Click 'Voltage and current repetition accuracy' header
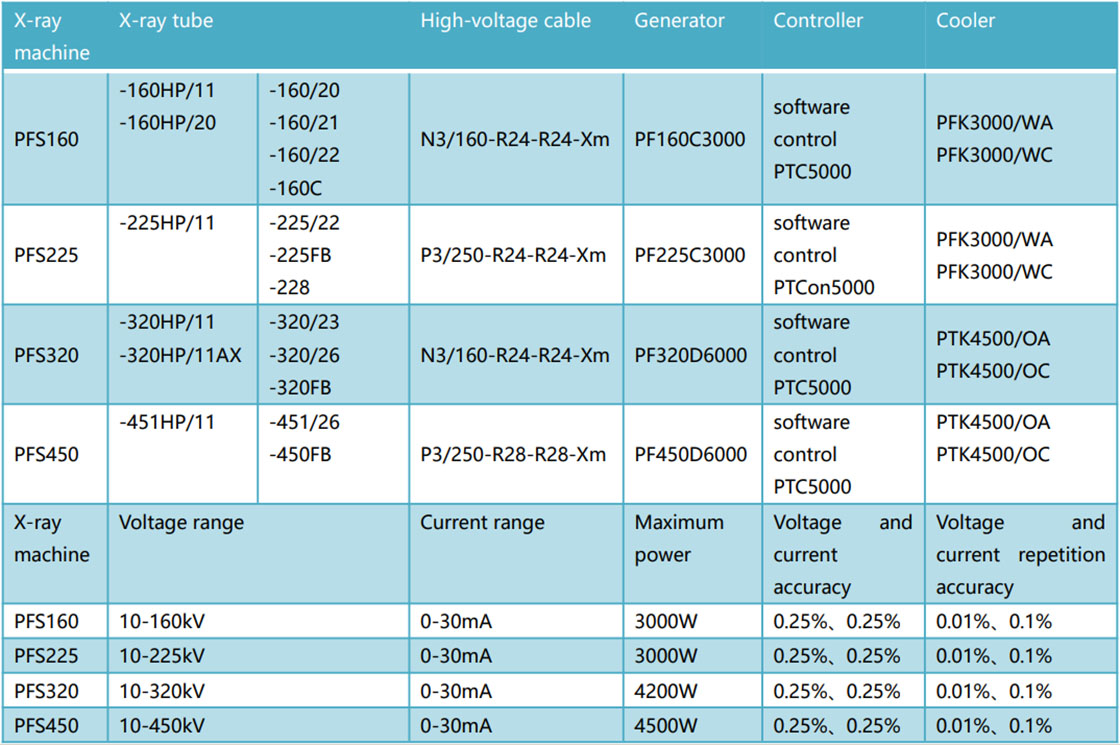Image resolution: width=1120 pixels, height=745 pixels. point(1021,554)
